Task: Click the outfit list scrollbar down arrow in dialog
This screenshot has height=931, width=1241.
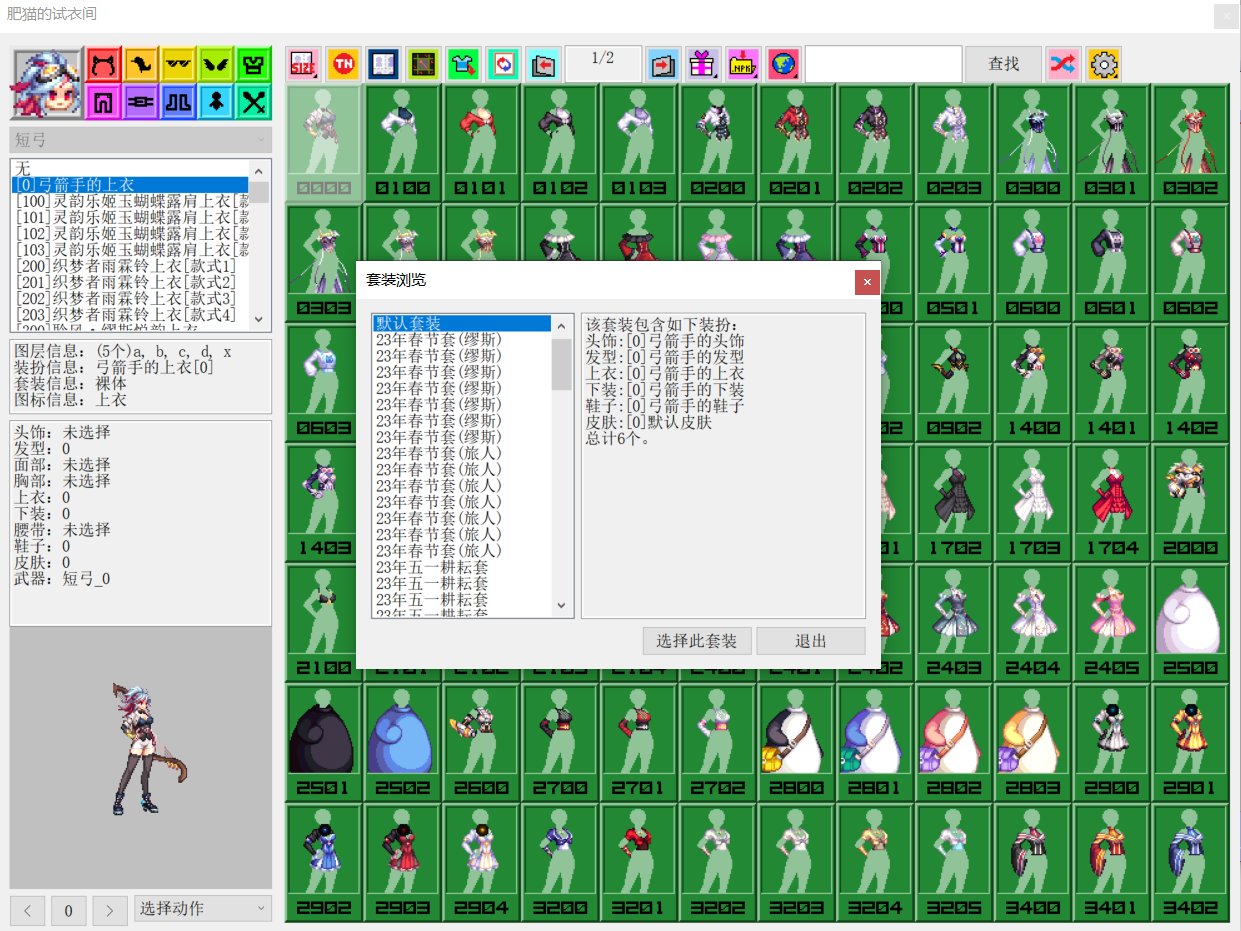Action: pyautogui.click(x=561, y=606)
